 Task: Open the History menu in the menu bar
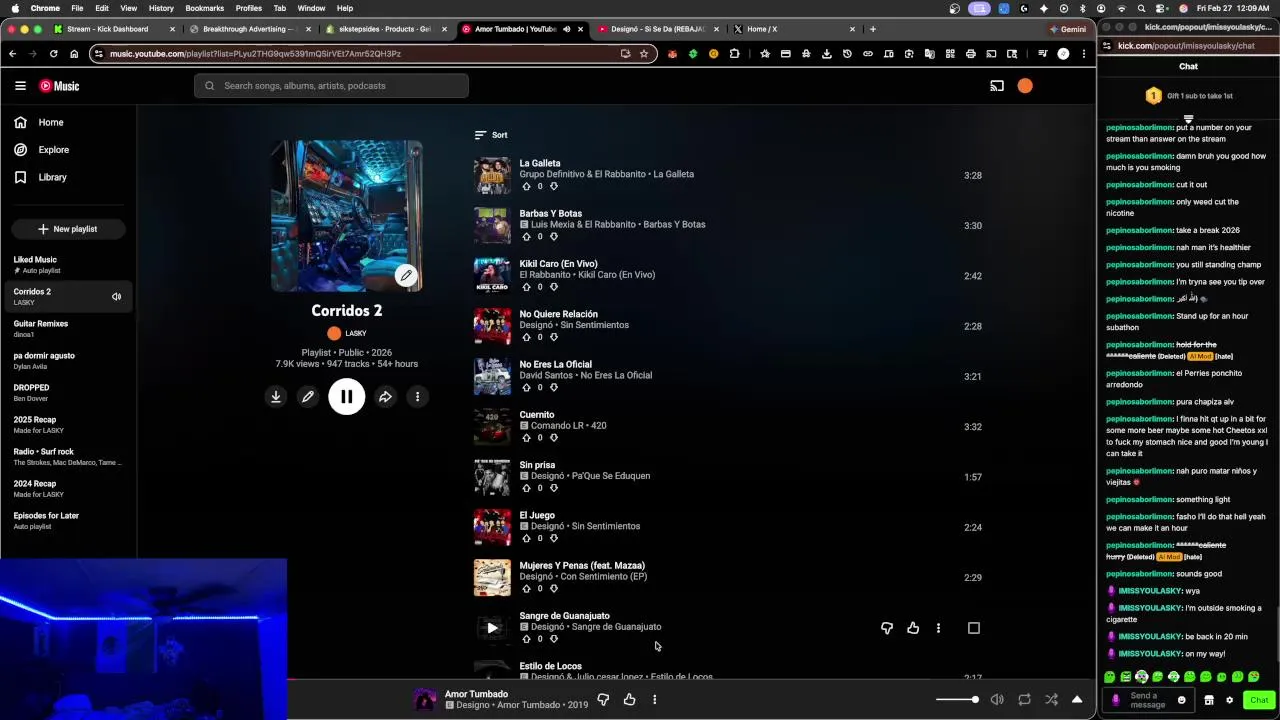[x=161, y=8]
